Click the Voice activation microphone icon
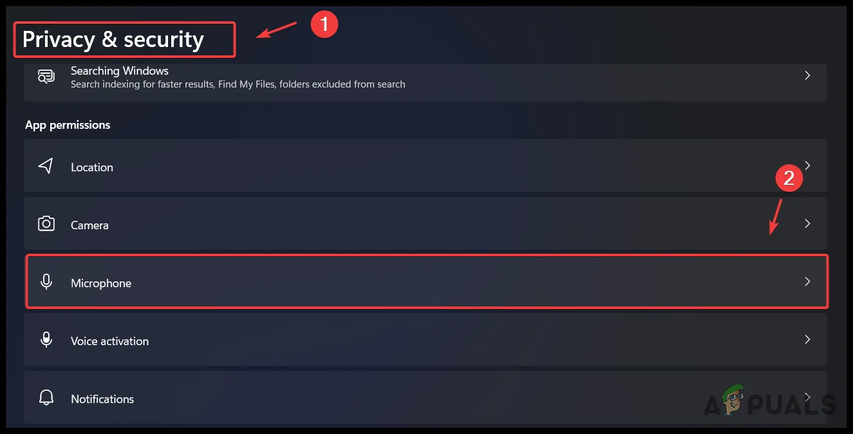The image size is (853, 434). [x=46, y=339]
